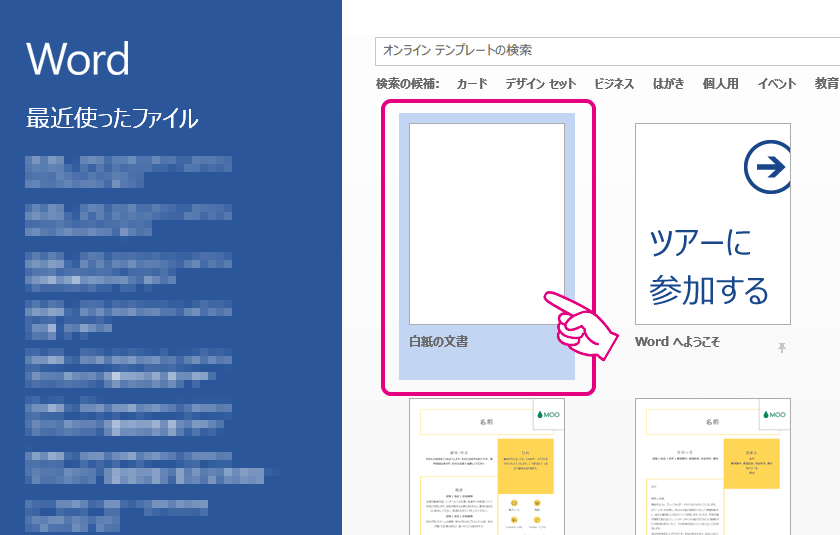Select the 教育 search suggestion

pos(827,84)
